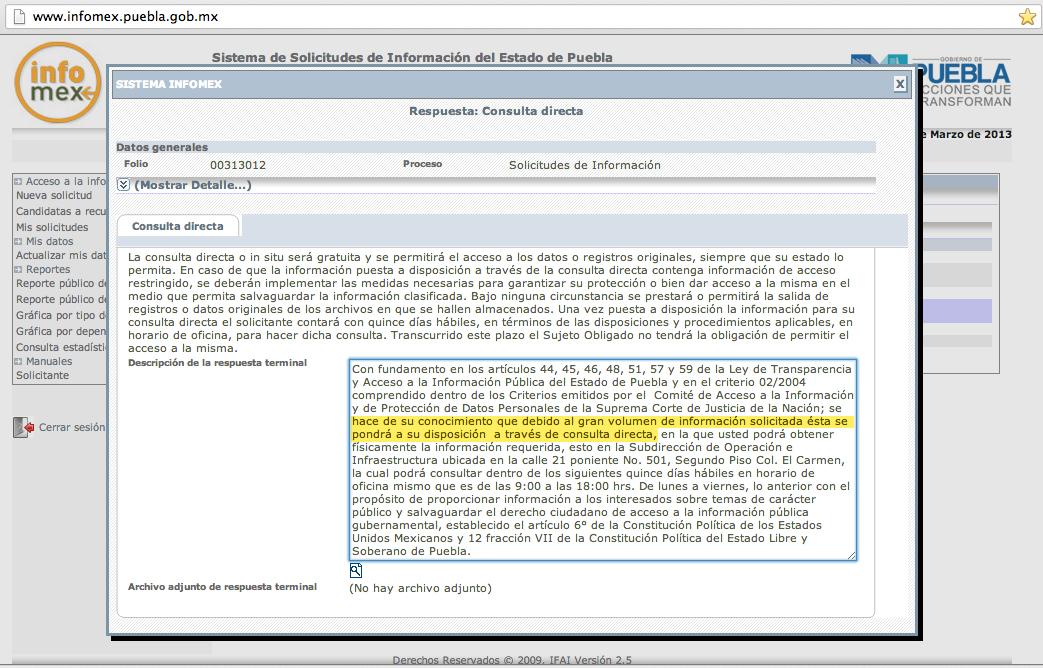Expand the Acceso a la info menu

coord(18,181)
